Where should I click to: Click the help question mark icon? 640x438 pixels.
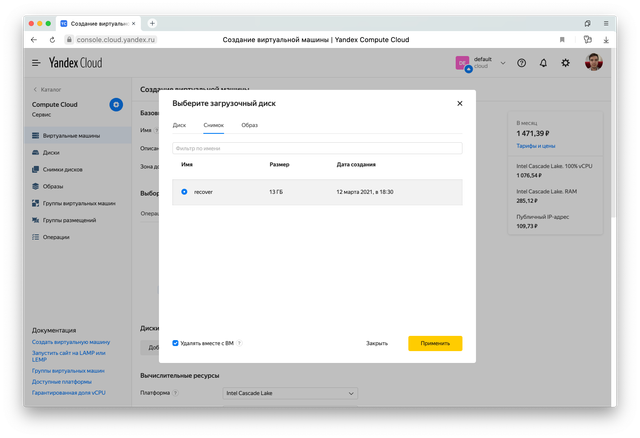521,62
